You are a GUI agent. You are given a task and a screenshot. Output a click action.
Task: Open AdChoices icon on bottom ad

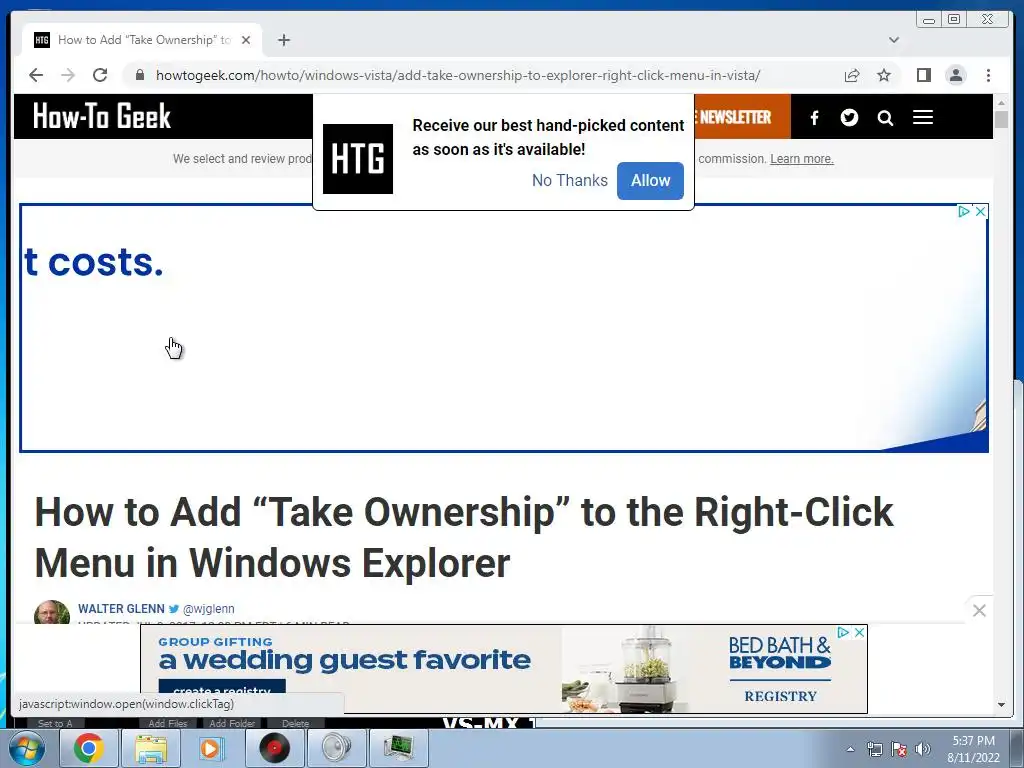pyautogui.click(x=844, y=632)
